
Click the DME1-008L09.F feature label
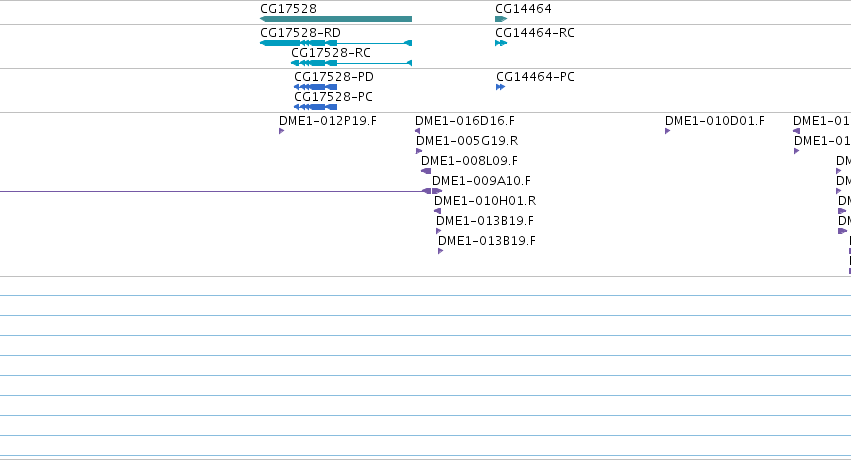click(x=469, y=161)
